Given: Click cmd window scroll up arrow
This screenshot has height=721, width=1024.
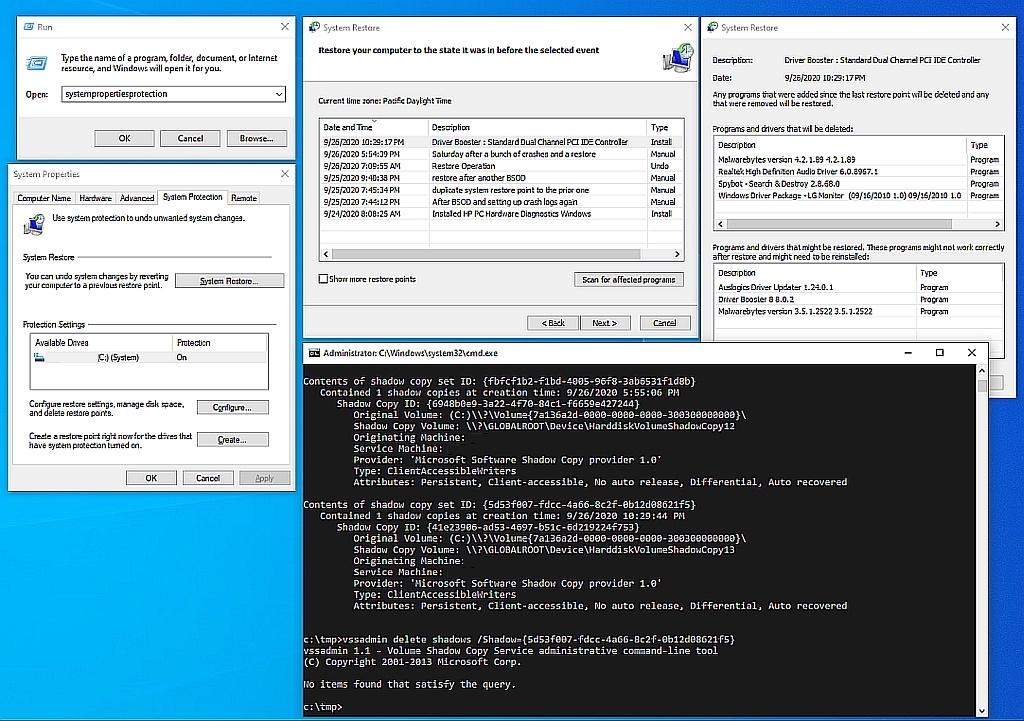Looking at the screenshot, I should coord(982,370).
